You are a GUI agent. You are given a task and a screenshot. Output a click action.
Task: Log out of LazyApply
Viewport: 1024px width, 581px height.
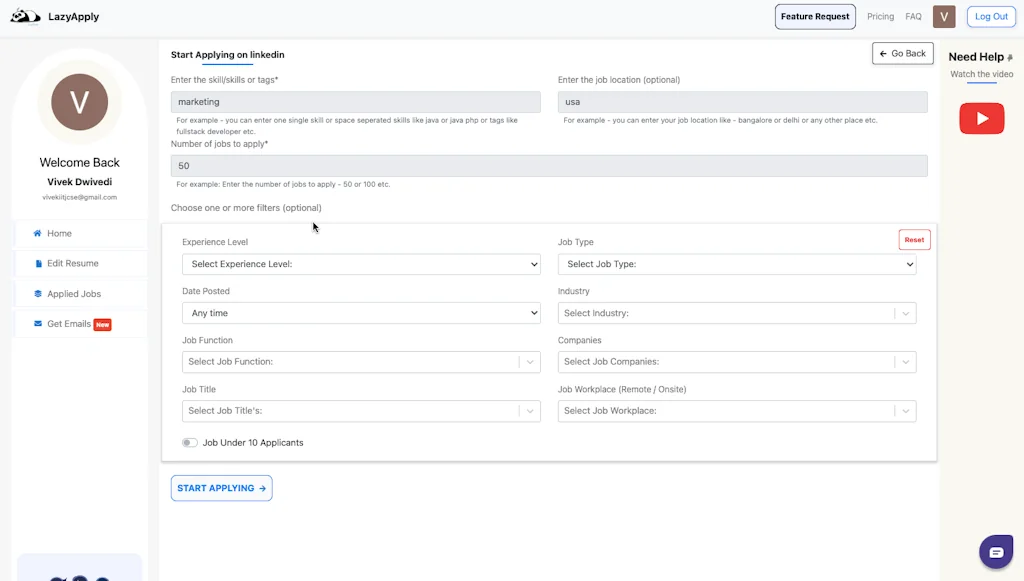(990, 16)
